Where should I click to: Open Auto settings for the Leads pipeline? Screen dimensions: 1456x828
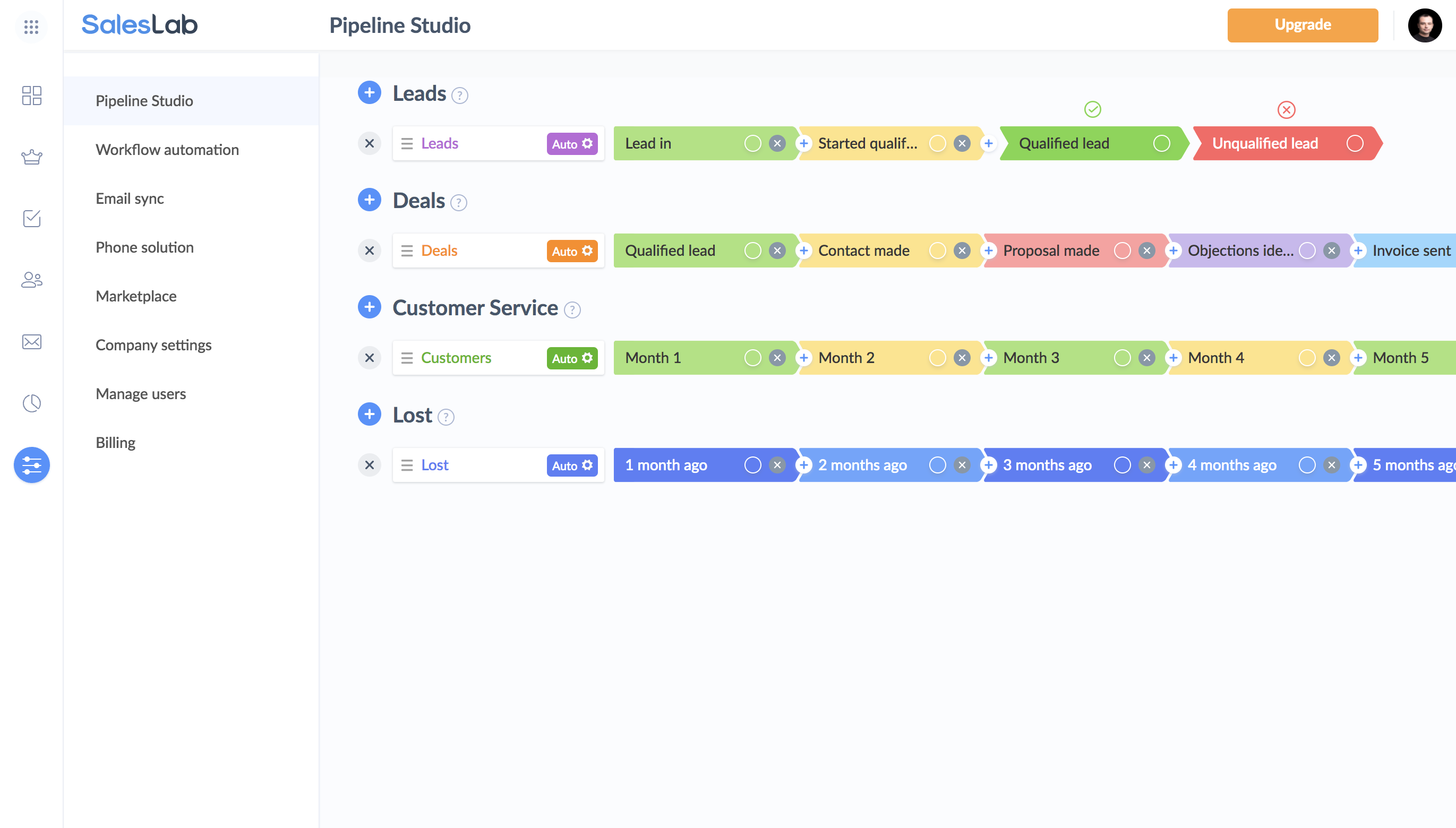tap(571, 143)
